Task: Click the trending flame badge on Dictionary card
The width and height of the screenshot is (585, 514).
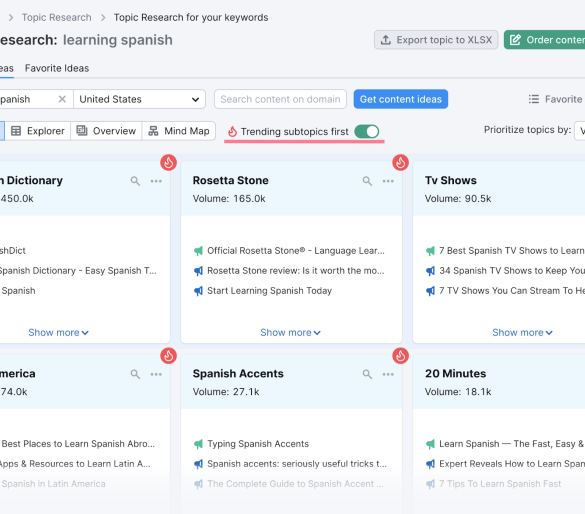Action: pos(169,163)
